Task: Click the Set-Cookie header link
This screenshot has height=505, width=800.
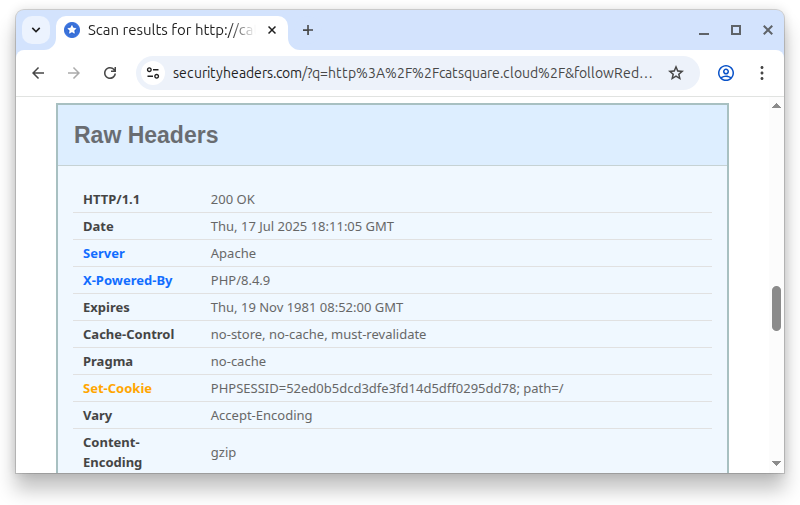Action: pyautogui.click(x=117, y=389)
